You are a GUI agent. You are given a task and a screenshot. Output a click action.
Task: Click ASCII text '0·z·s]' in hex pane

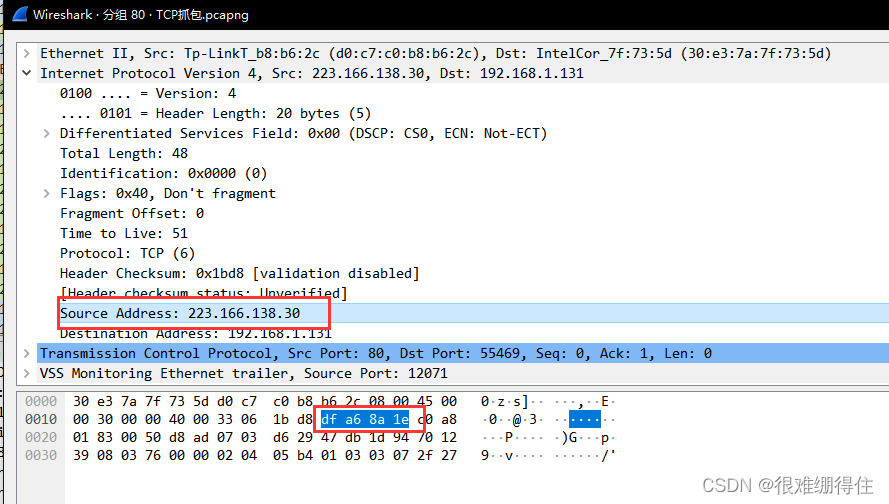[x=505, y=401]
